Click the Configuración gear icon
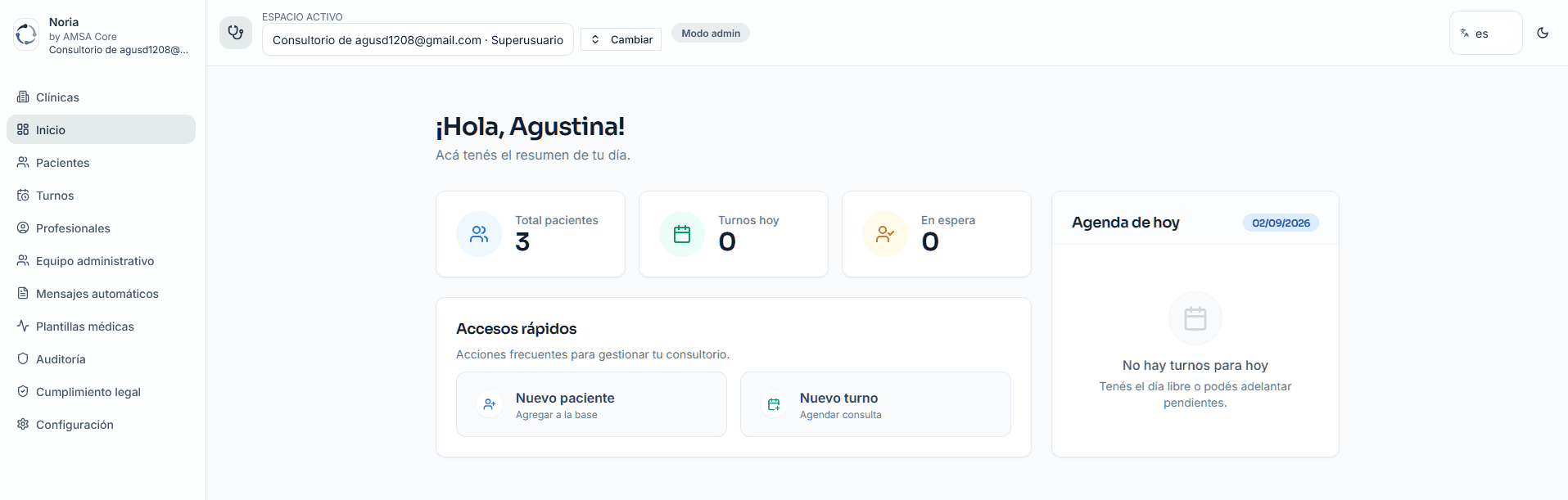 [x=23, y=424]
